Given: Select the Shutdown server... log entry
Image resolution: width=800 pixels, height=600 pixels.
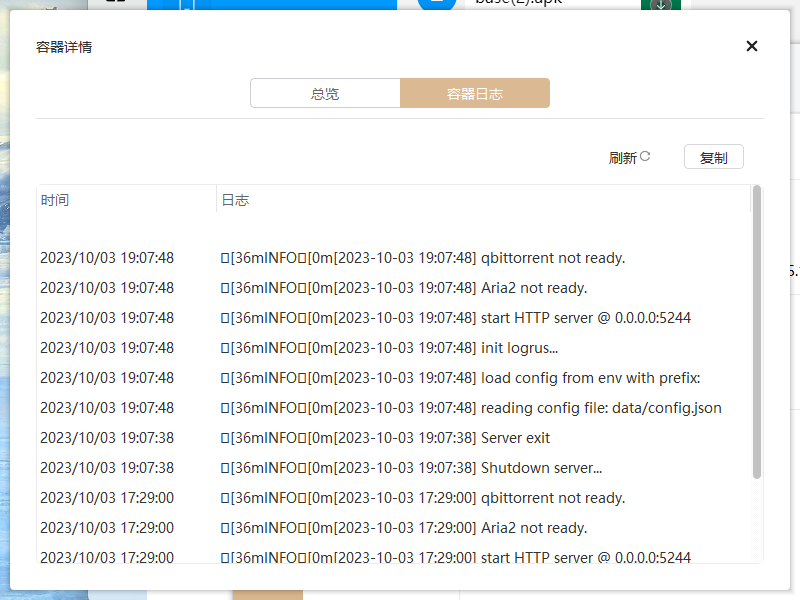Looking at the screenshot, I should [x=393, y=468].
